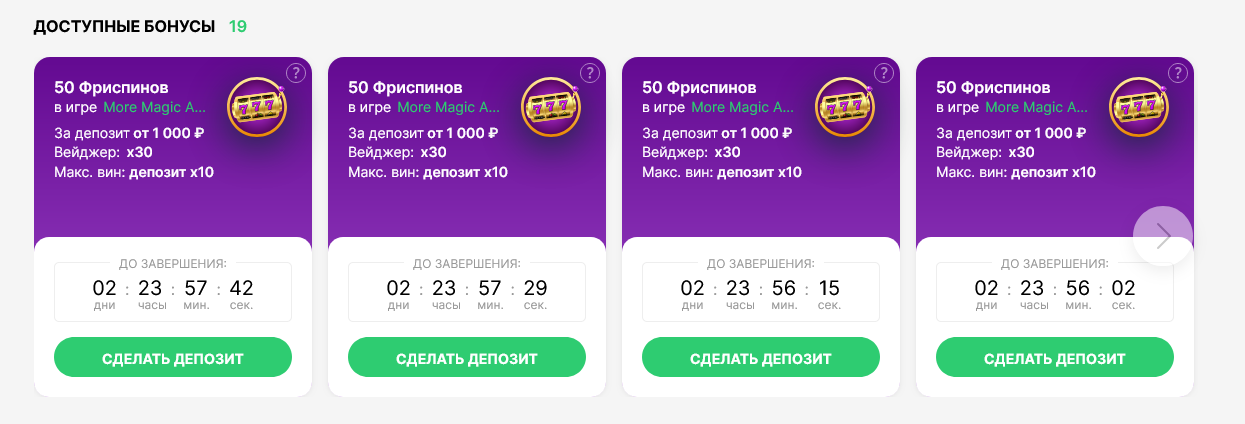Click help icon on second bonus card

pos(589,73)
